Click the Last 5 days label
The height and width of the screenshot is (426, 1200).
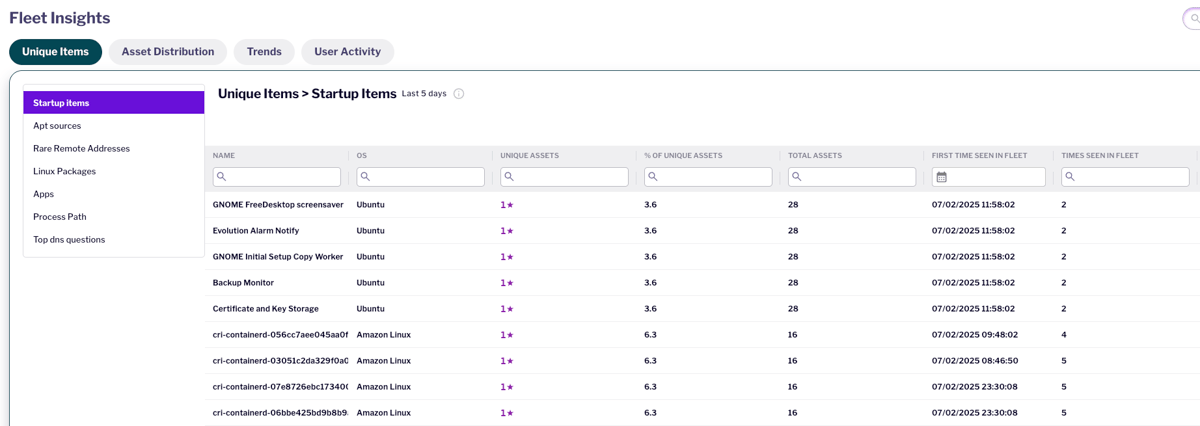pyautogui.click(x=424, y=94)
